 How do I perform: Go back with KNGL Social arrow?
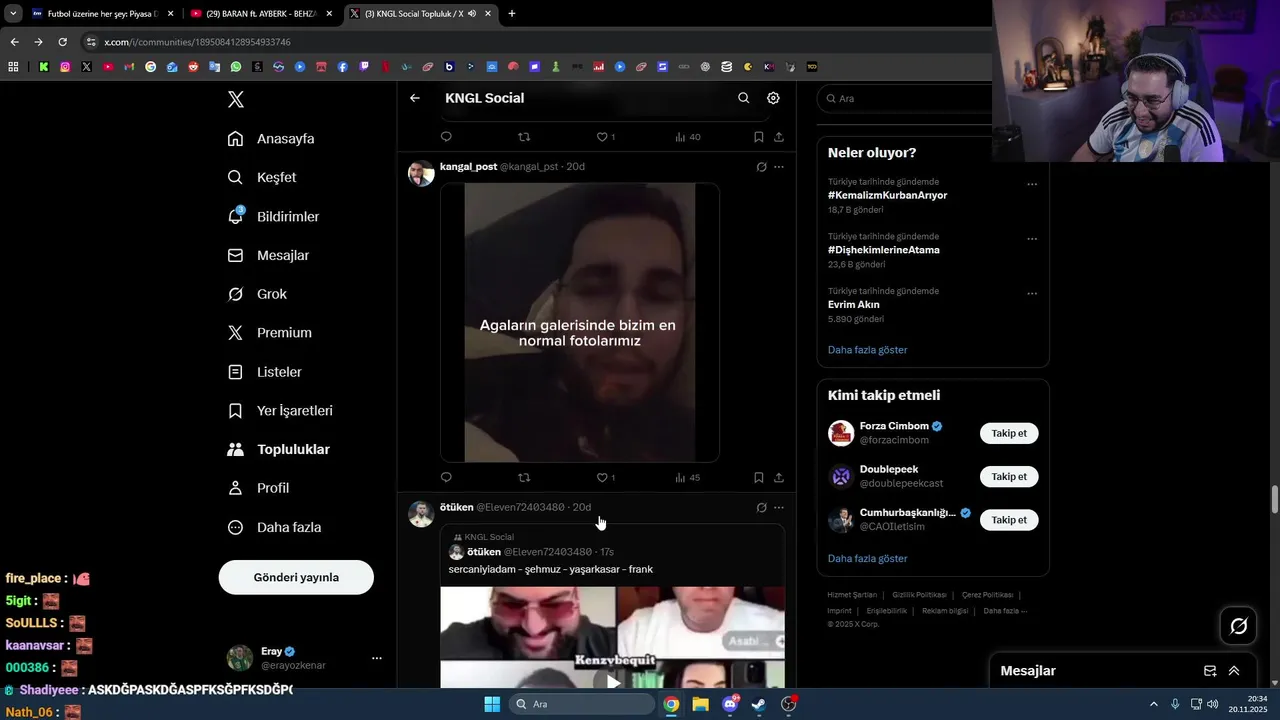point(415,98)
